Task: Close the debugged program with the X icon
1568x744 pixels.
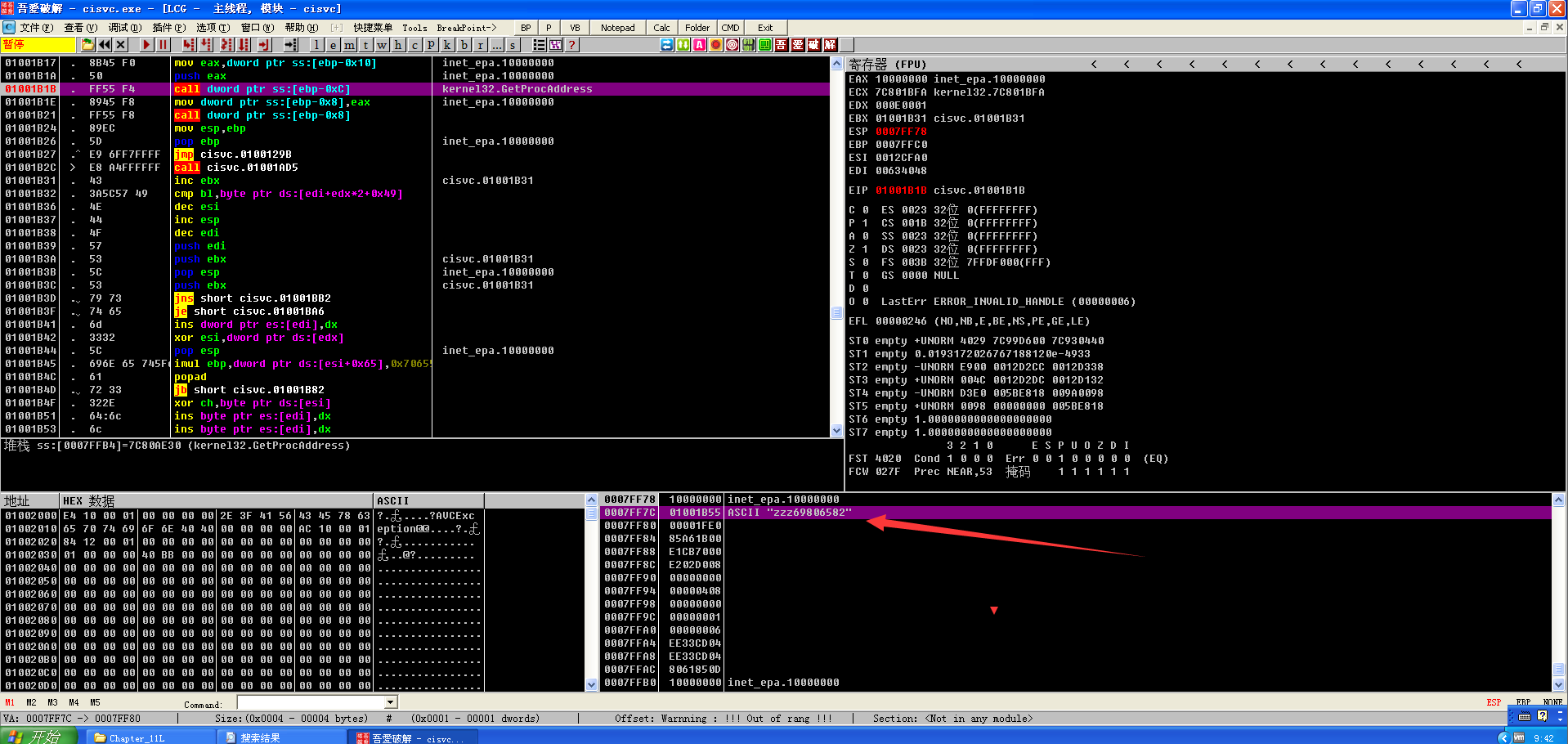Action: coord(121,44)
